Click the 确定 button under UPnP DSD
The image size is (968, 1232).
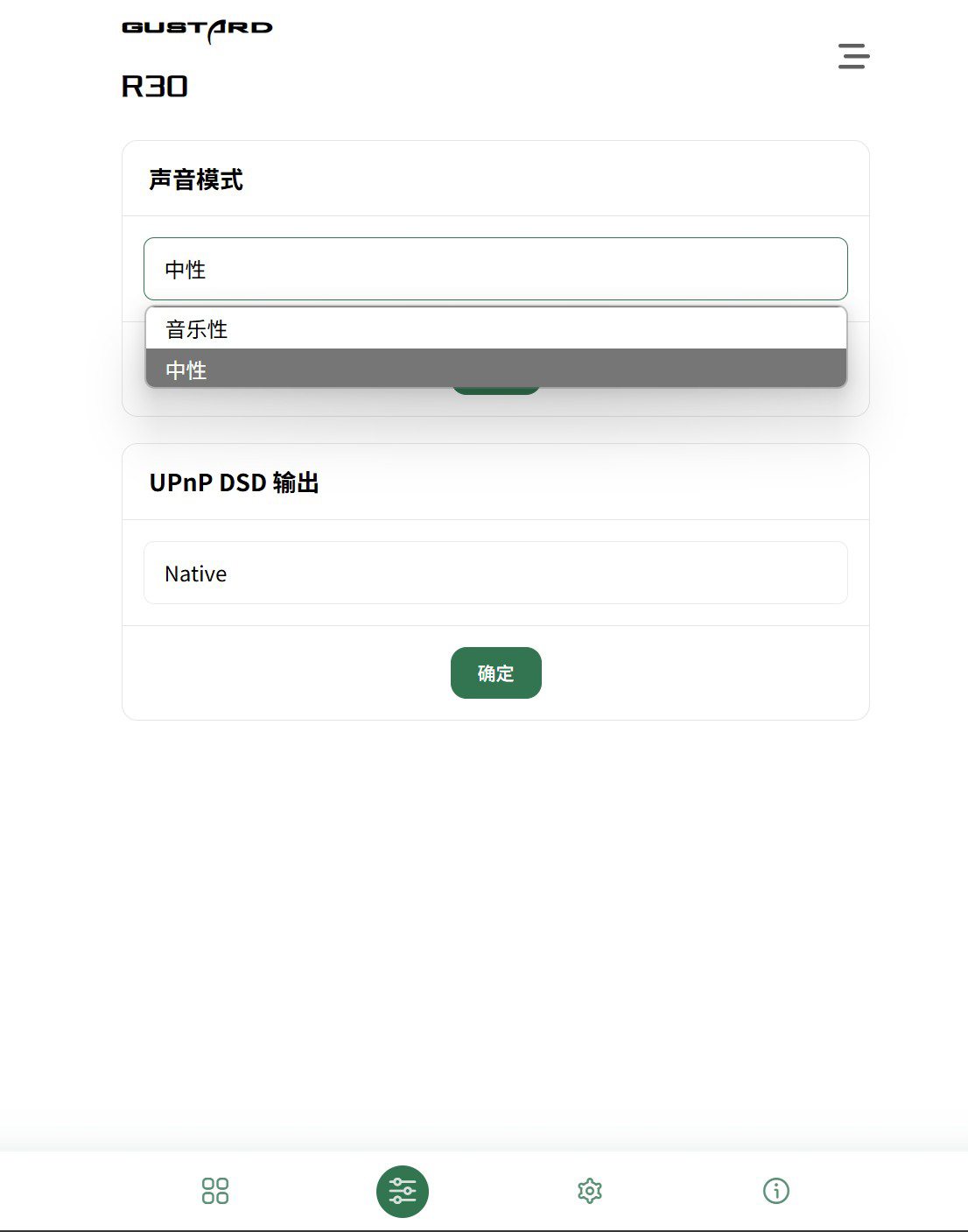tap(496, 672)
